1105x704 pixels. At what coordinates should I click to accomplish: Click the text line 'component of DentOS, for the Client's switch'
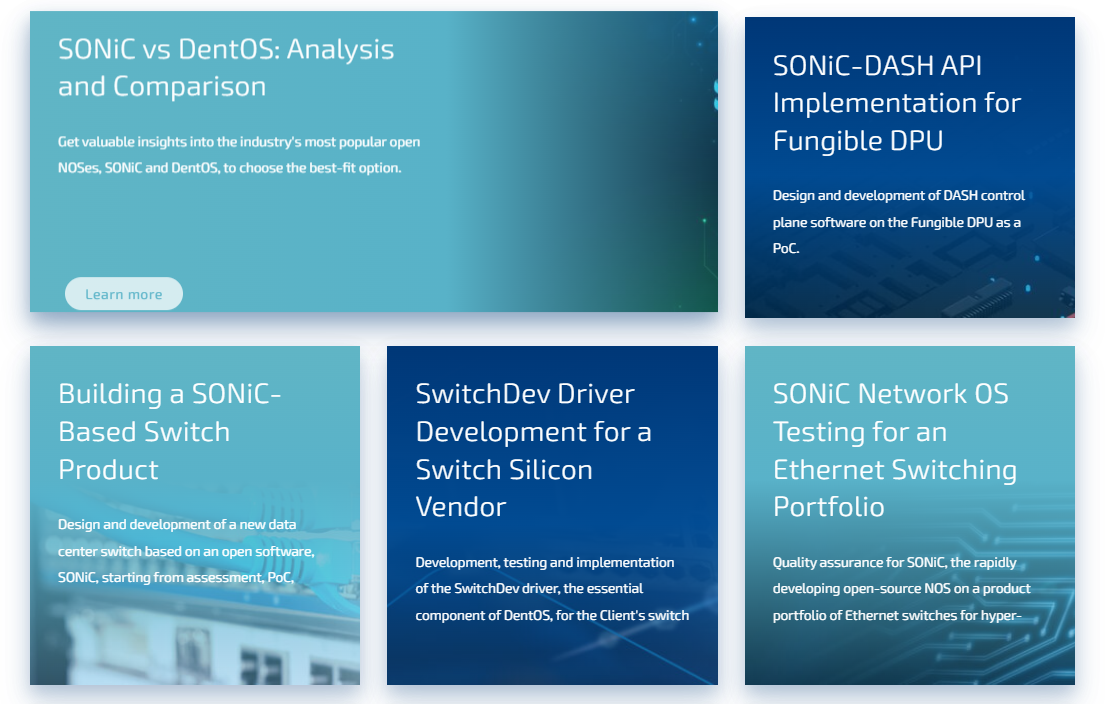pyautogui.click(x=552, y=615)
